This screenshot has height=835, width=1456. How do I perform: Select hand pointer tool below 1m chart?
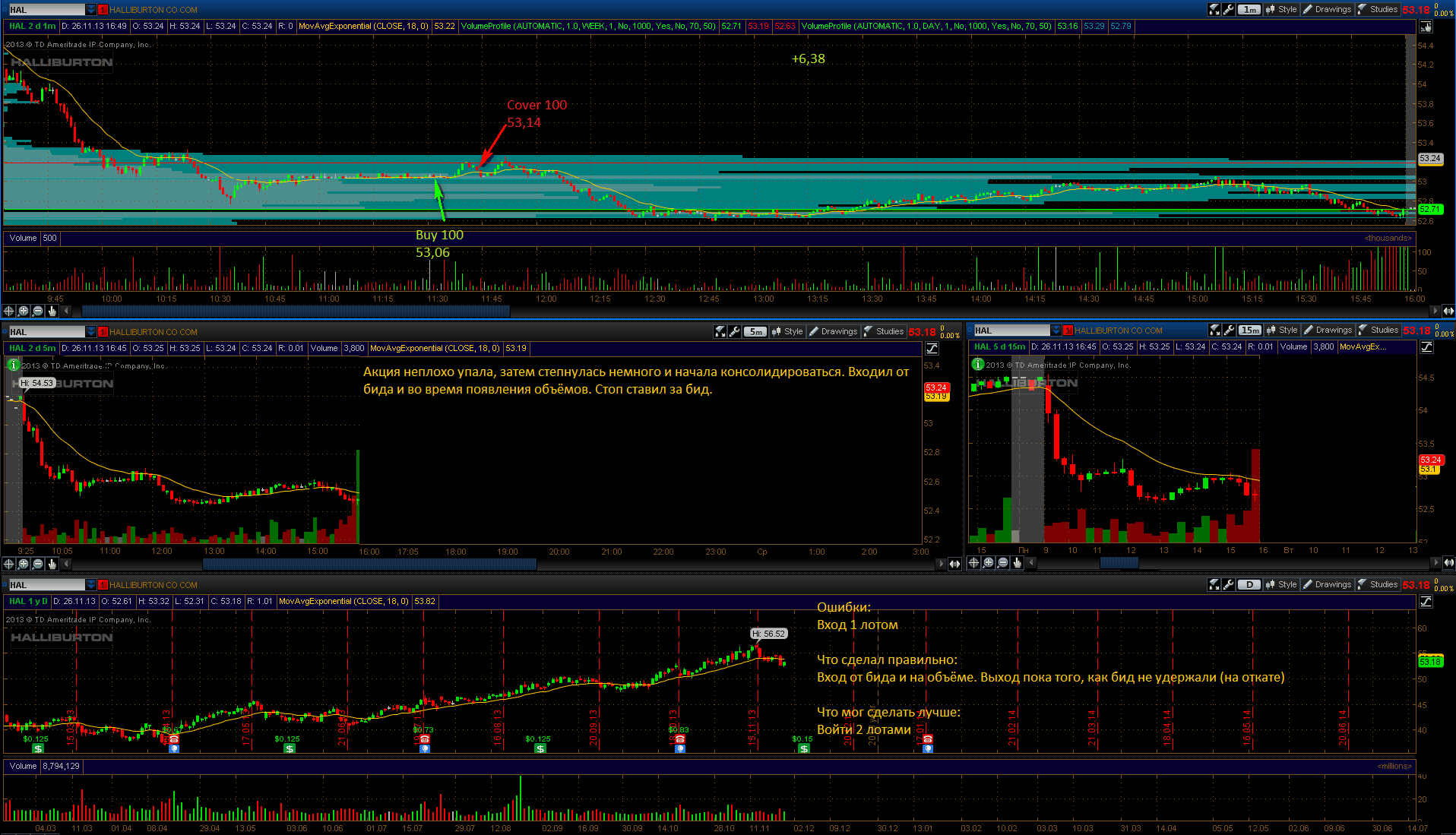(52, 311)
